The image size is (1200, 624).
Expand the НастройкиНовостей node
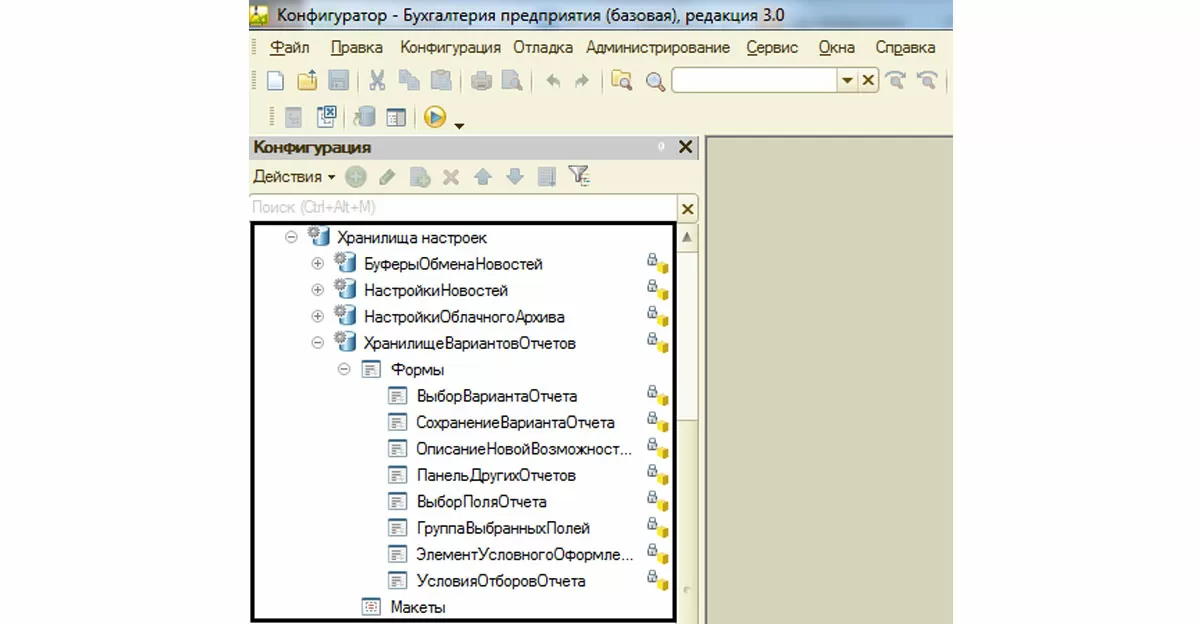click(x=318, y=290)
